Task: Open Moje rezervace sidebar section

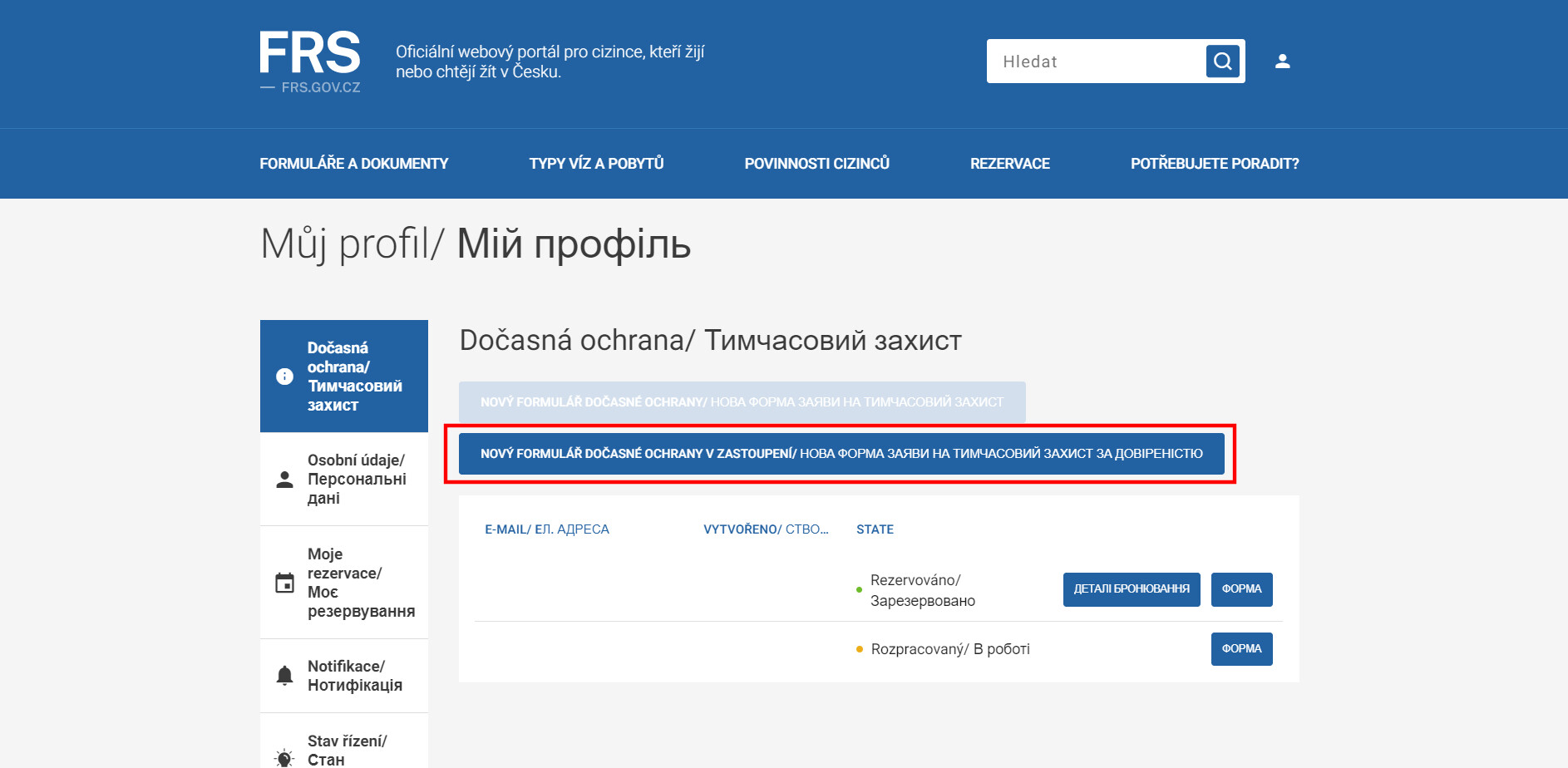Action: click(x=344, y=583)
